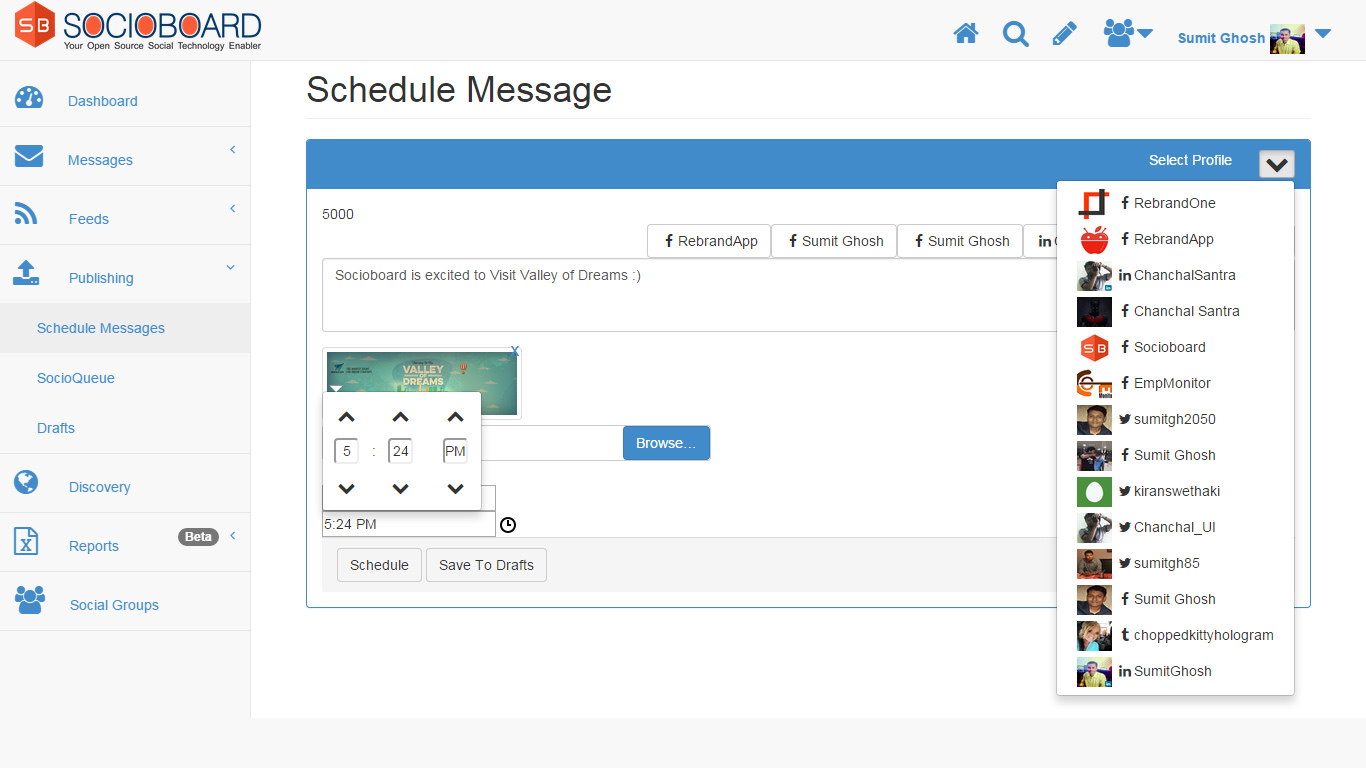Click the Publishing upload icon
This screenshot has height=768, width=1366.
click(x=26, y=273)
